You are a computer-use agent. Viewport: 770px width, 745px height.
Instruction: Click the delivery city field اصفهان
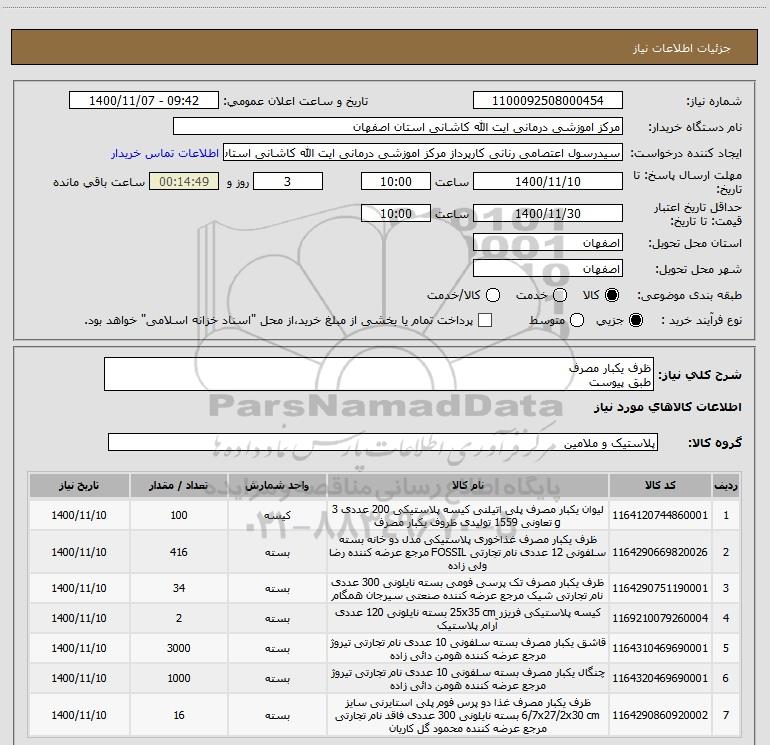tap(548, 269)
